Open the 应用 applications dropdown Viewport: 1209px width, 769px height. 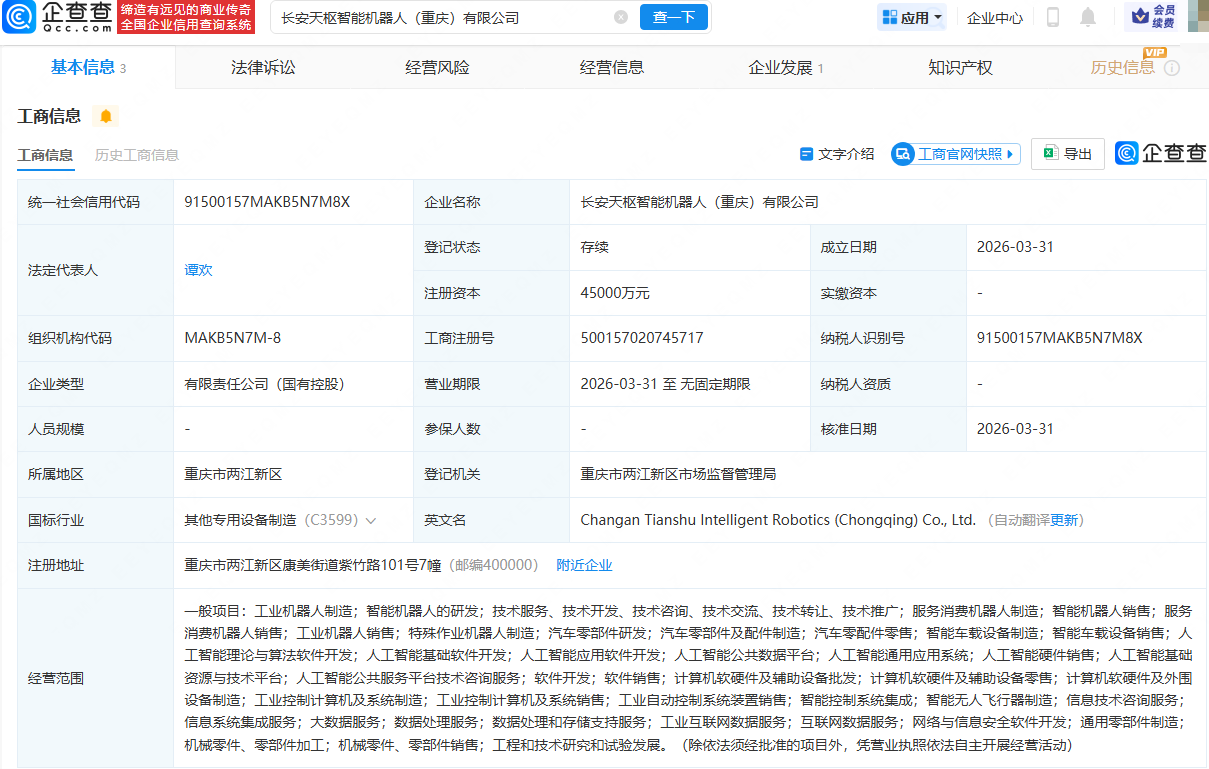click(910, 17)
